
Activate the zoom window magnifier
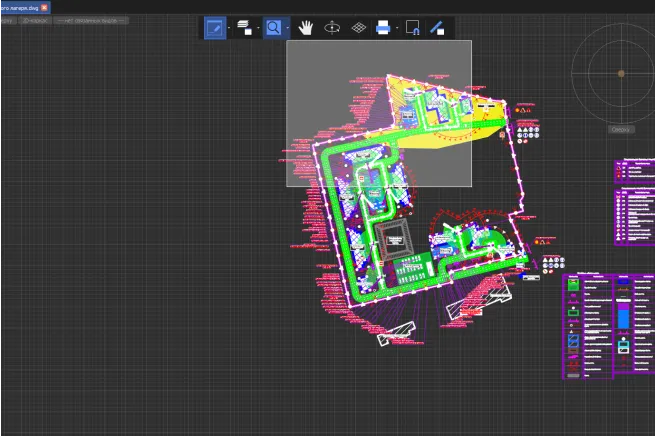(272, 28)
